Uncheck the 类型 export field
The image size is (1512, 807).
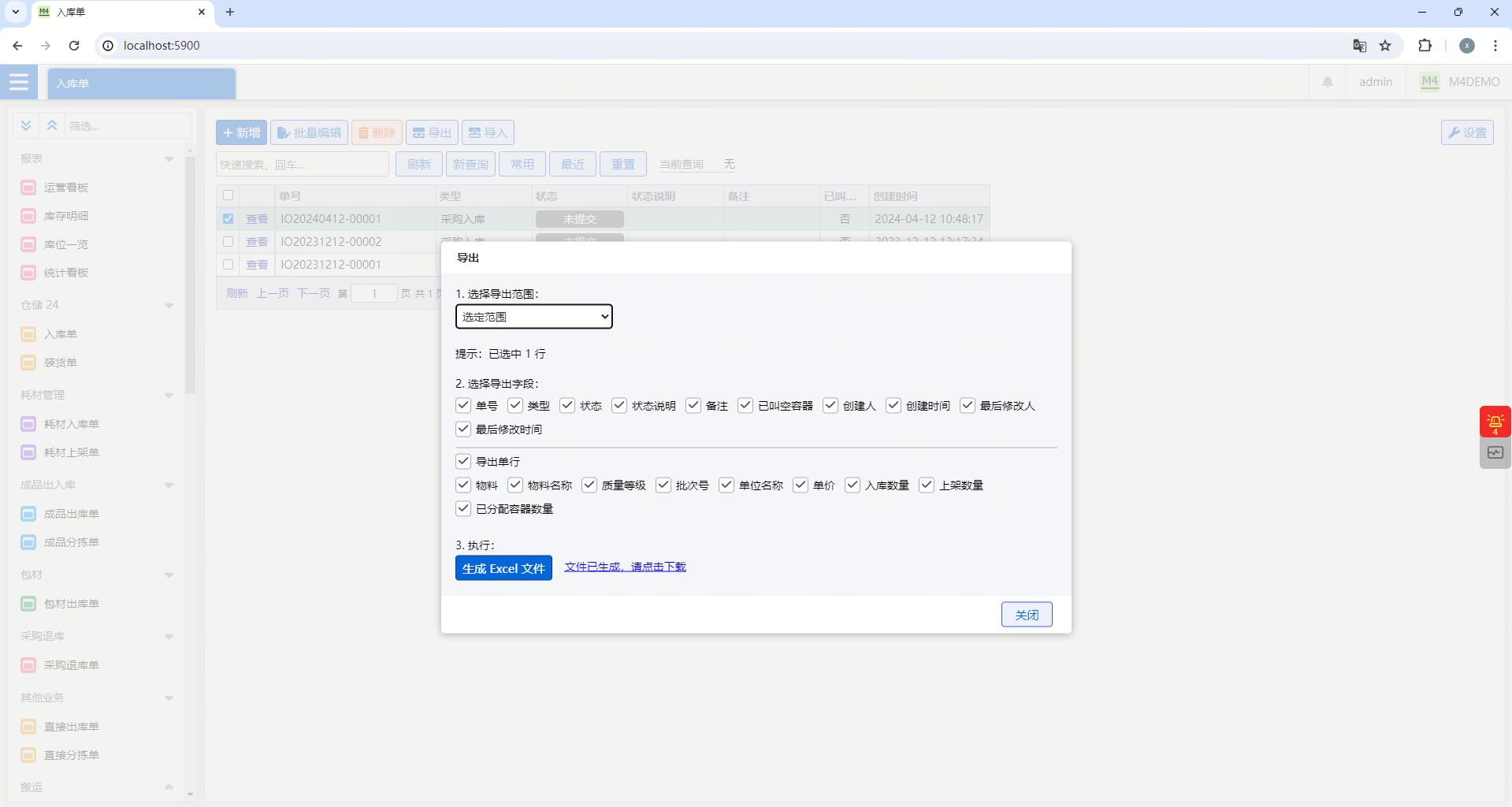(515, 405)
